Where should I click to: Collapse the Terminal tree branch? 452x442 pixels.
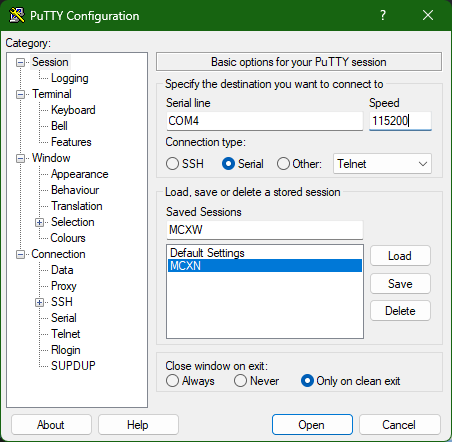[x=20, y=95]
